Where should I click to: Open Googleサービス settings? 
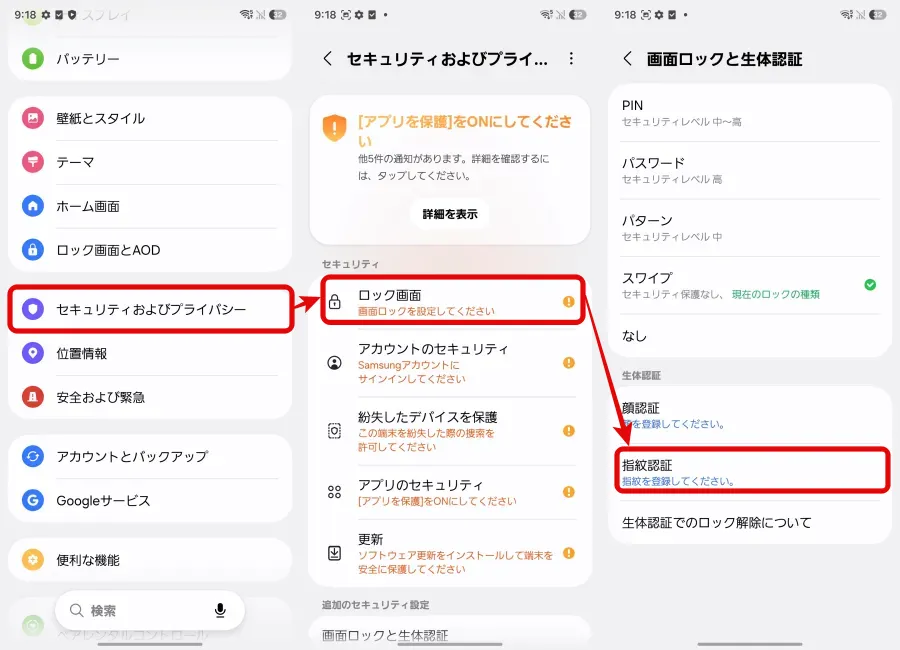(150, 500)
